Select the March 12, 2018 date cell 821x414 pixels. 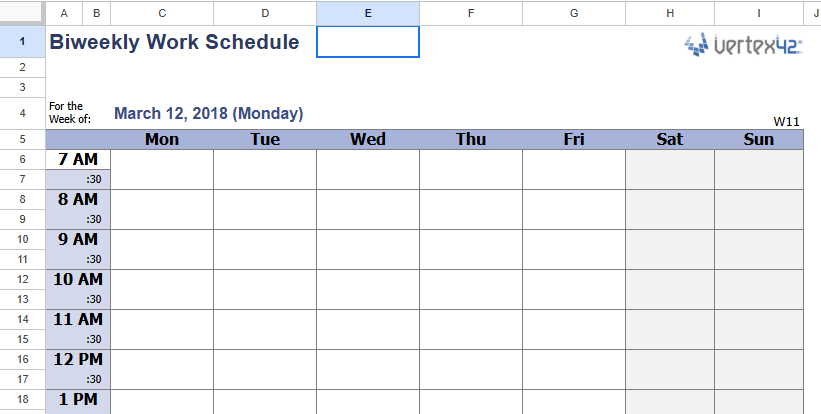(208, 114)
